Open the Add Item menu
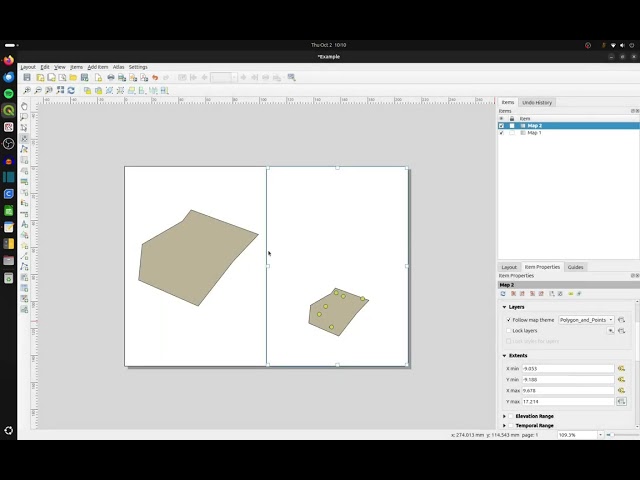Image resolution: width=640 pixels, height=480 pixels. 98,67
